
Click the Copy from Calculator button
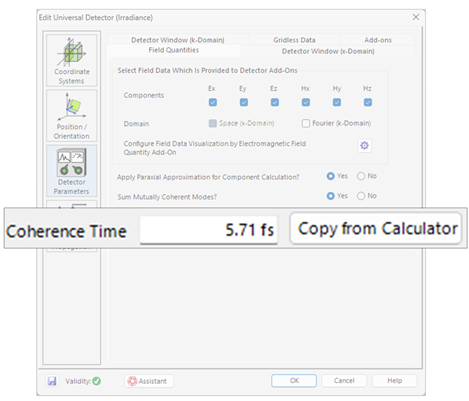[376, 229]
